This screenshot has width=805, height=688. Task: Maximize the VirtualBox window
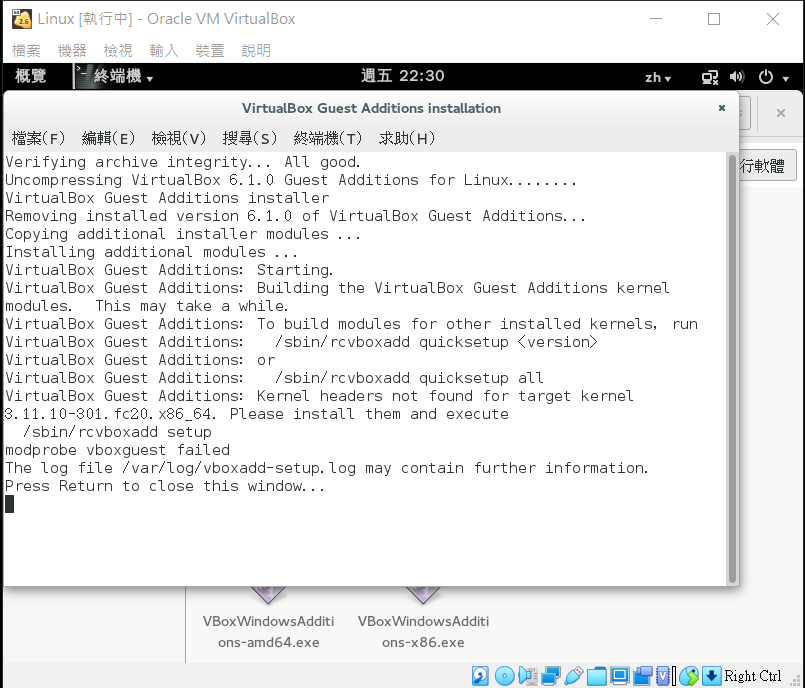click(714, 19)
